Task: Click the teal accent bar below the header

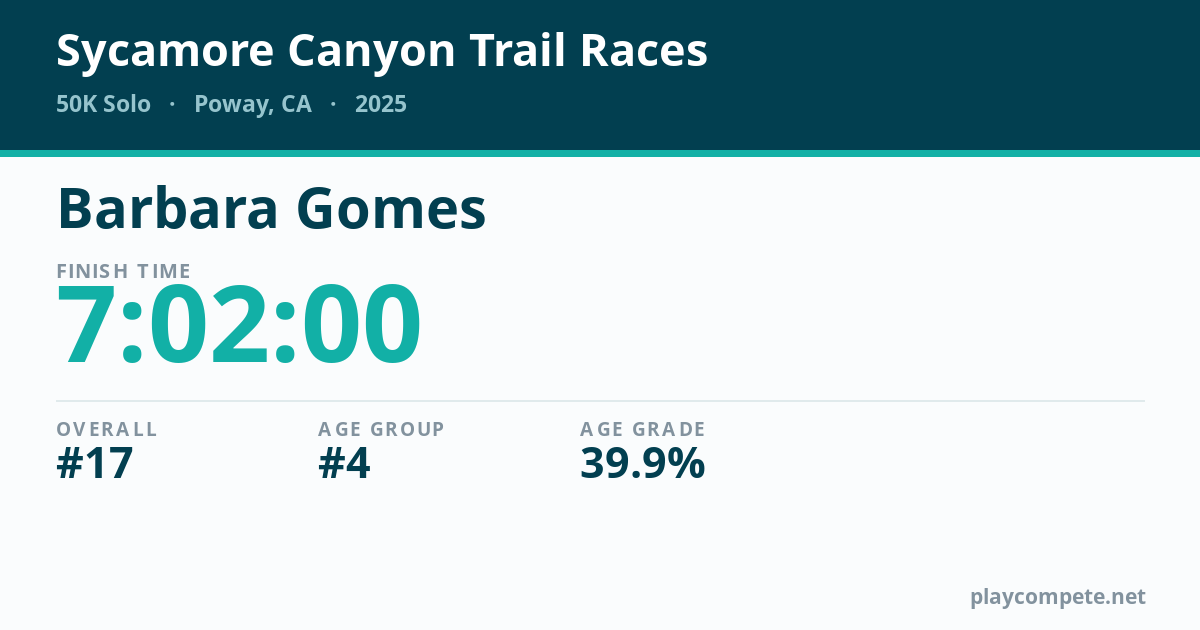Action: point(600,153)
